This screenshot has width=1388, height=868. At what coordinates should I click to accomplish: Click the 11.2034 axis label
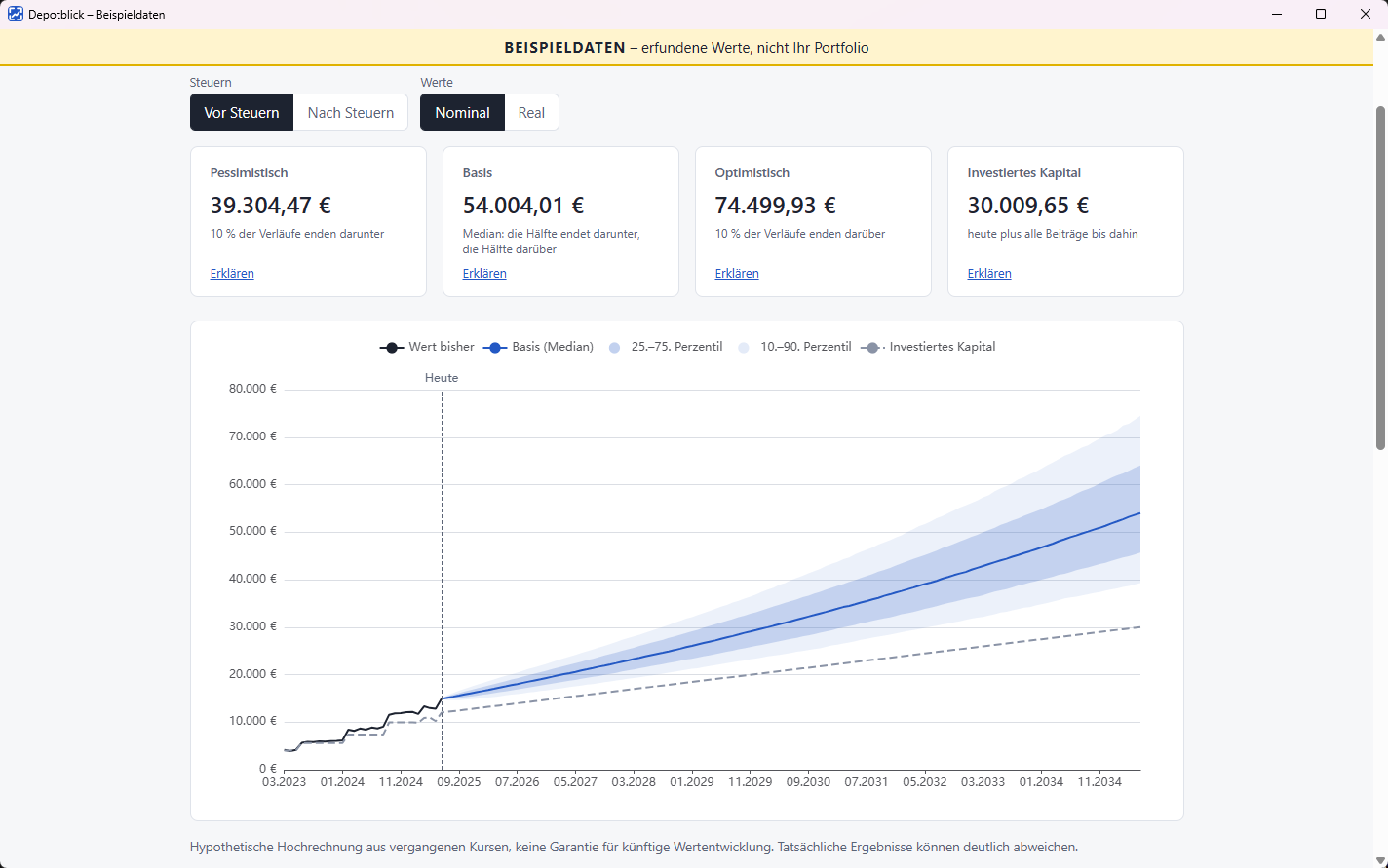[1099, 782]
